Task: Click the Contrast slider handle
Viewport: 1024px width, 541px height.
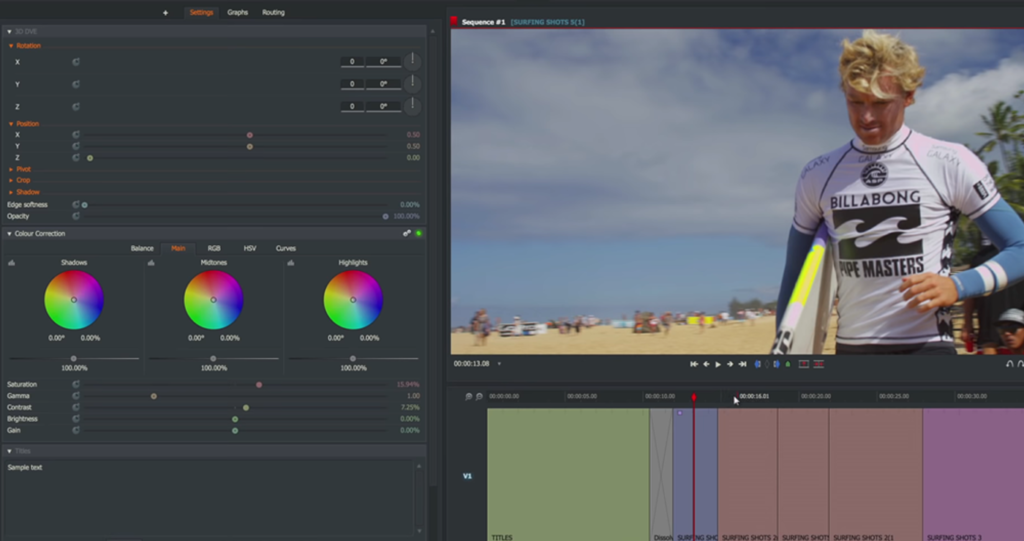Action: [246, 407]
